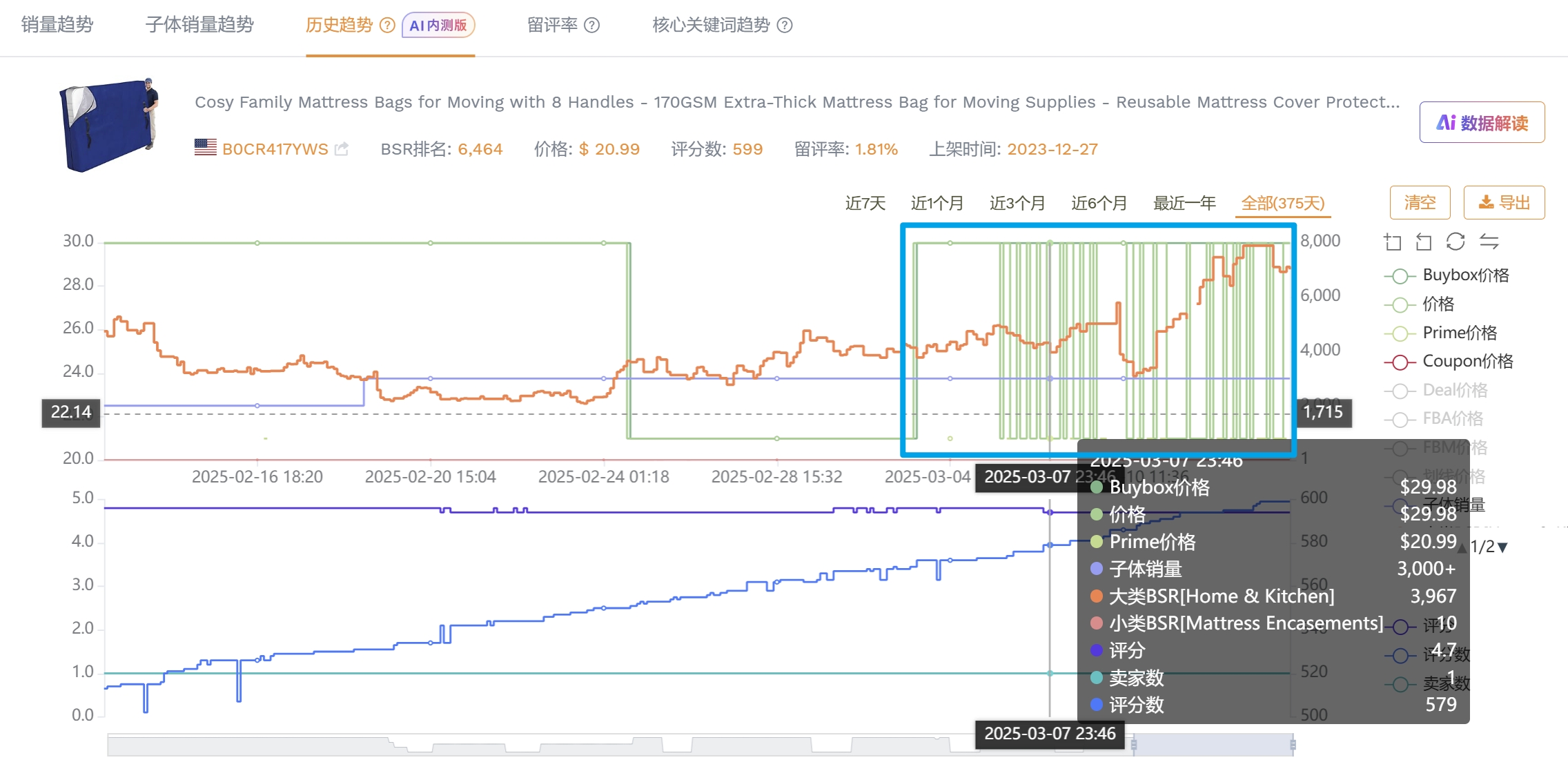Click the BSR排名 value 6,464

480,149
